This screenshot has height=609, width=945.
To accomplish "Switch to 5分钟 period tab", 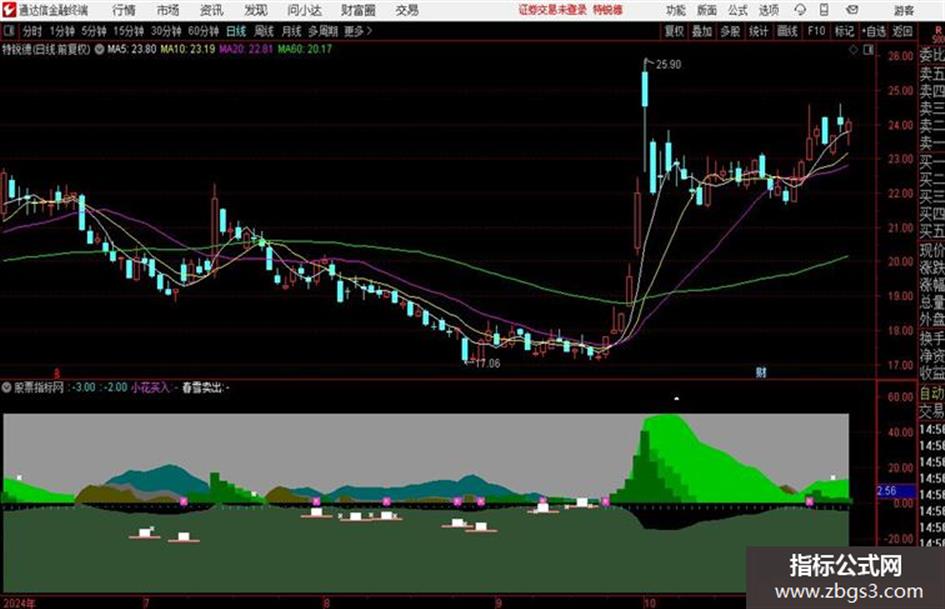I will (94, 31).
